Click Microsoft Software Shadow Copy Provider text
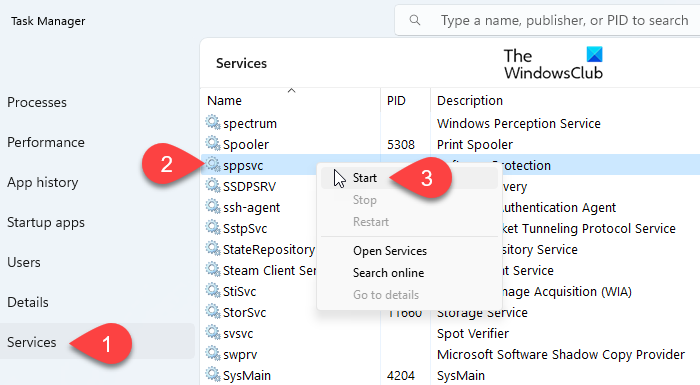The width and height of the screenshot is (700, 385). (x=561, y=355)
